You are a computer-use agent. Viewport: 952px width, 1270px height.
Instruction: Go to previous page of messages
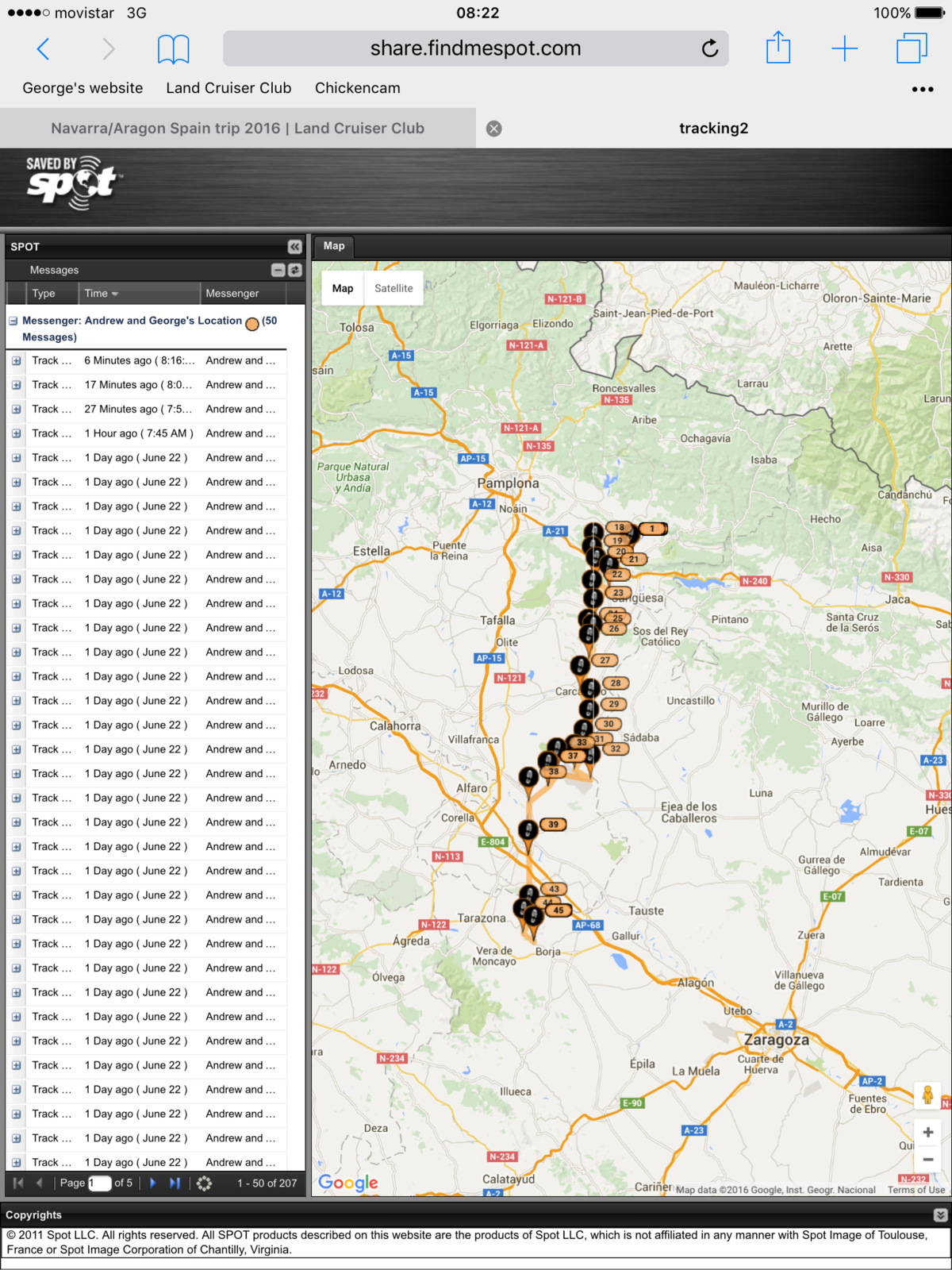click(39, 1183)
